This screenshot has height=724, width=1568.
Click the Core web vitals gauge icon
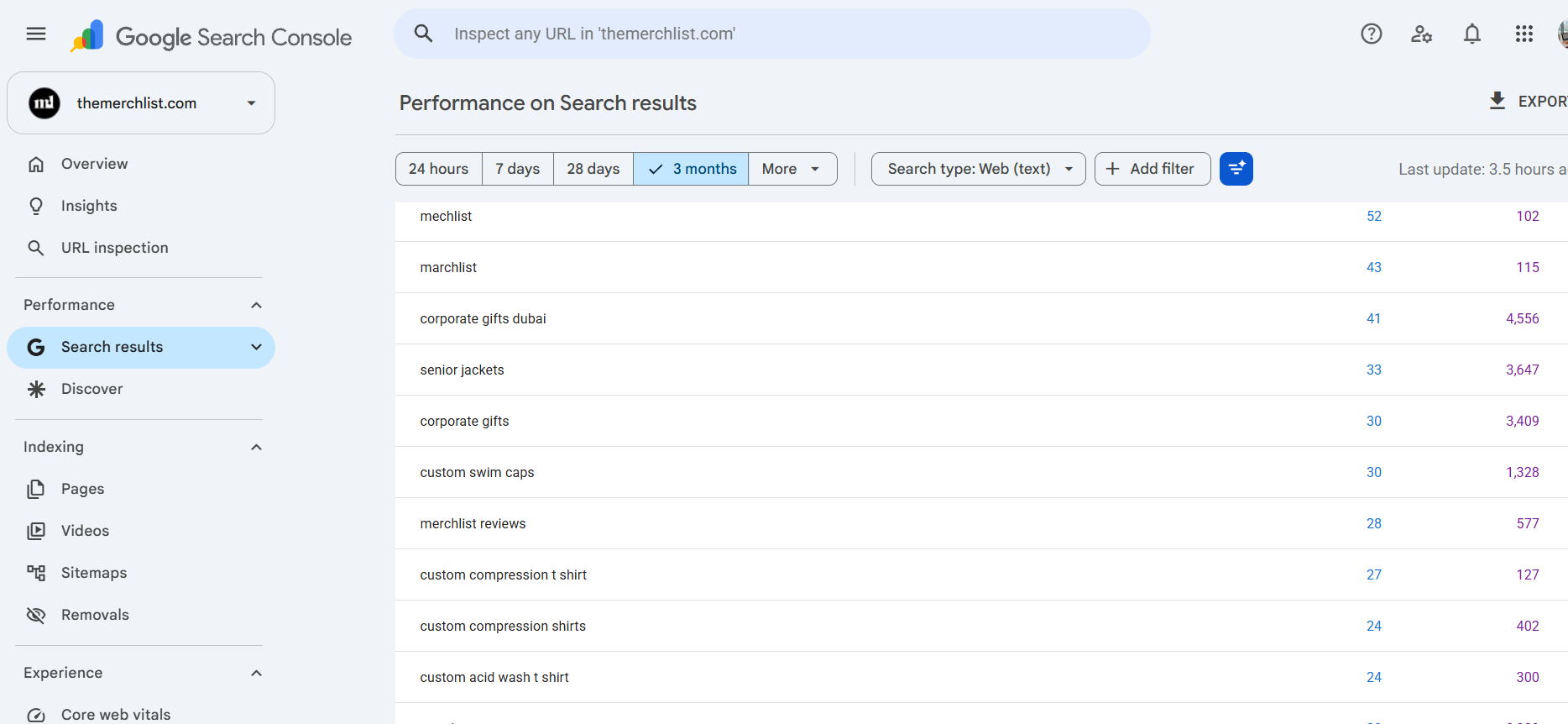(x=36, y=715)
